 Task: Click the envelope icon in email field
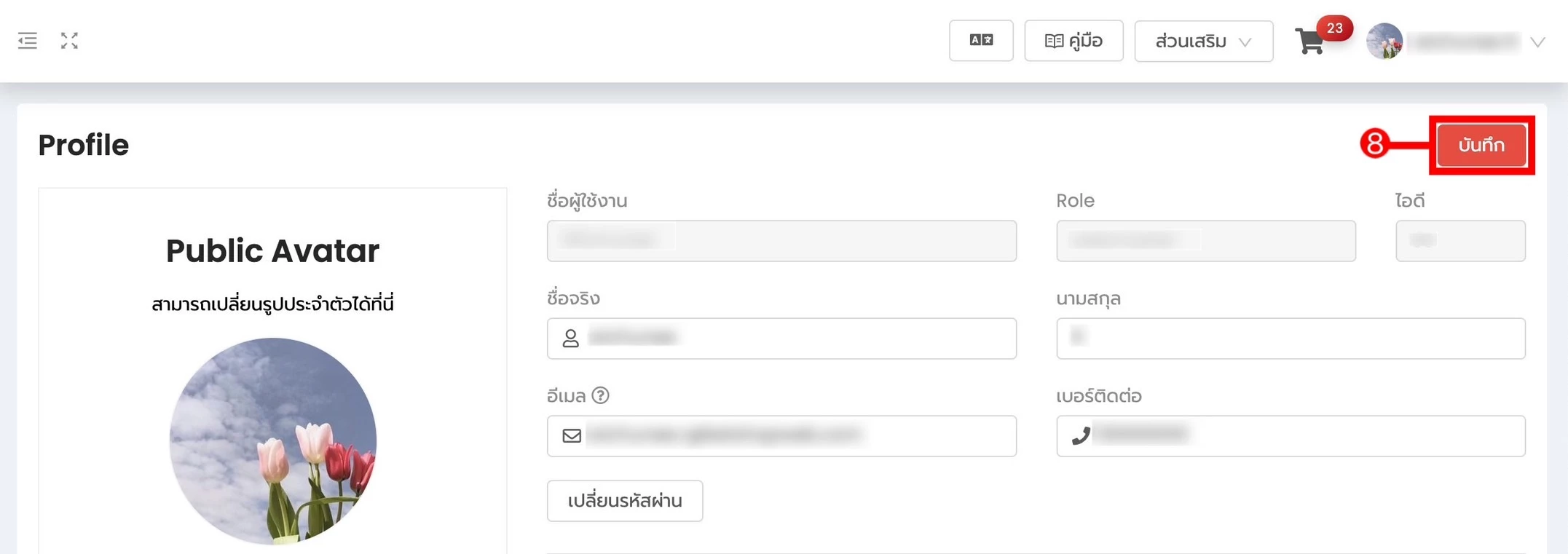point(572,436)
